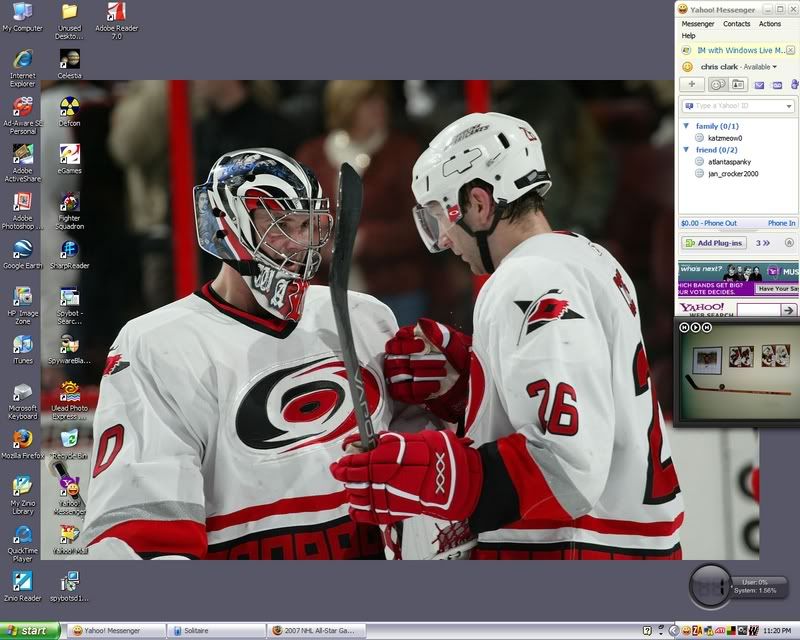Select the Mozilla Firefox desktop icon

21,440
